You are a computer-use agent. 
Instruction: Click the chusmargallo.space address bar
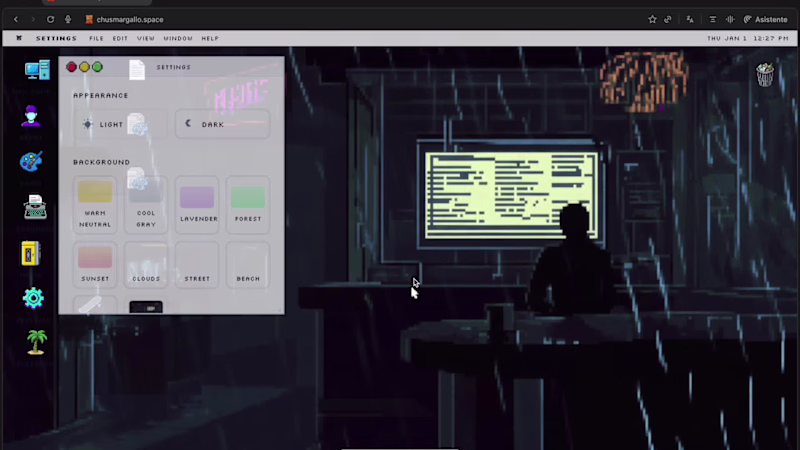tap(130, 19)
